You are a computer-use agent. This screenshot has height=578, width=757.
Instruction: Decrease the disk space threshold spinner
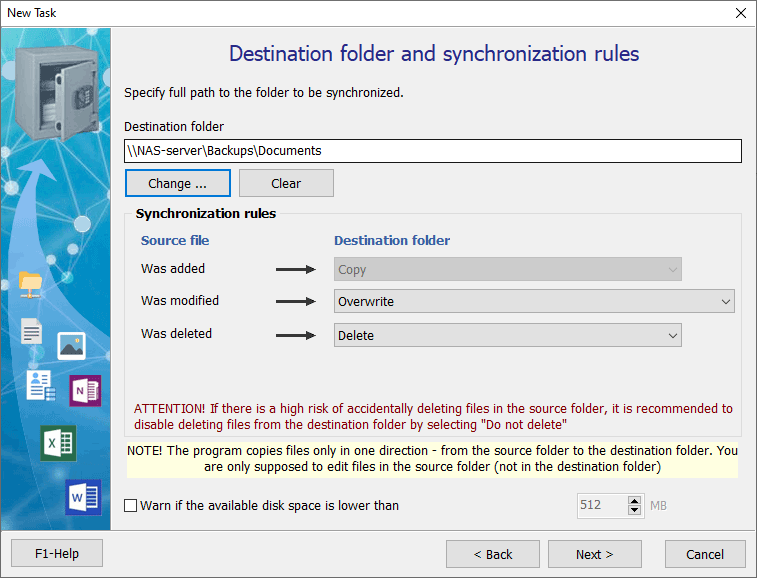(x=634, y=510)
